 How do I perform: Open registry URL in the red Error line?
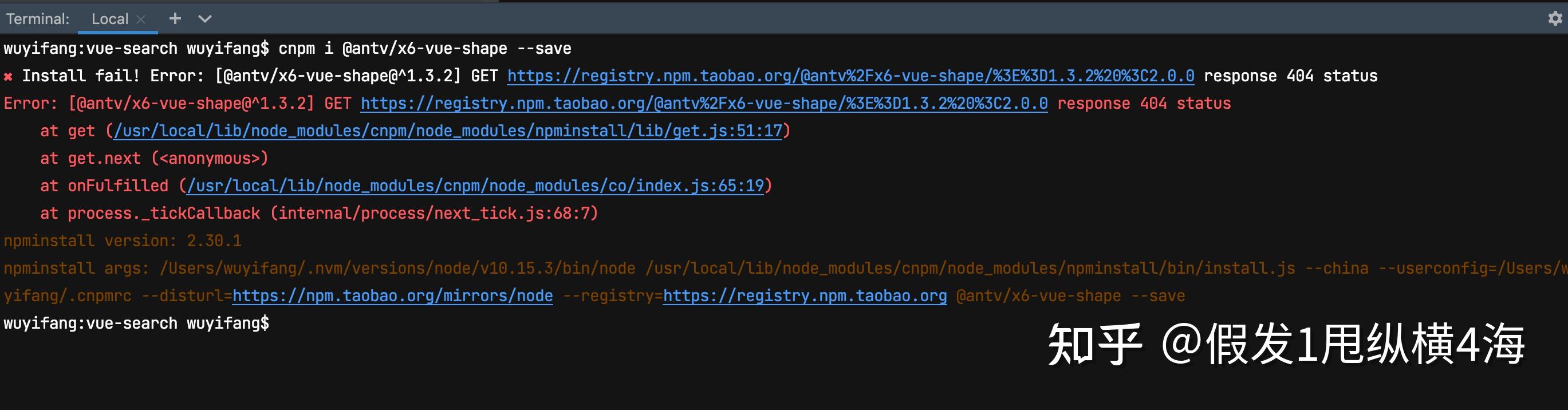pyautogui.click(x=704, y=104)
